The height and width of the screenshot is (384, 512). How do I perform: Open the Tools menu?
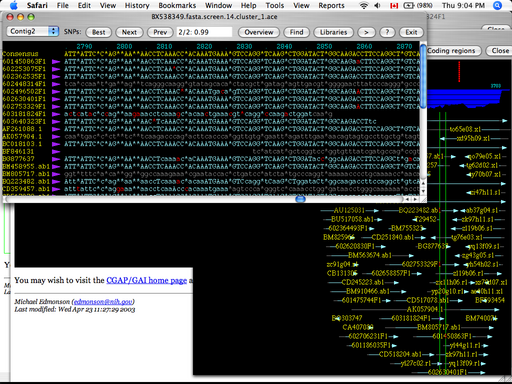point(275,5)
